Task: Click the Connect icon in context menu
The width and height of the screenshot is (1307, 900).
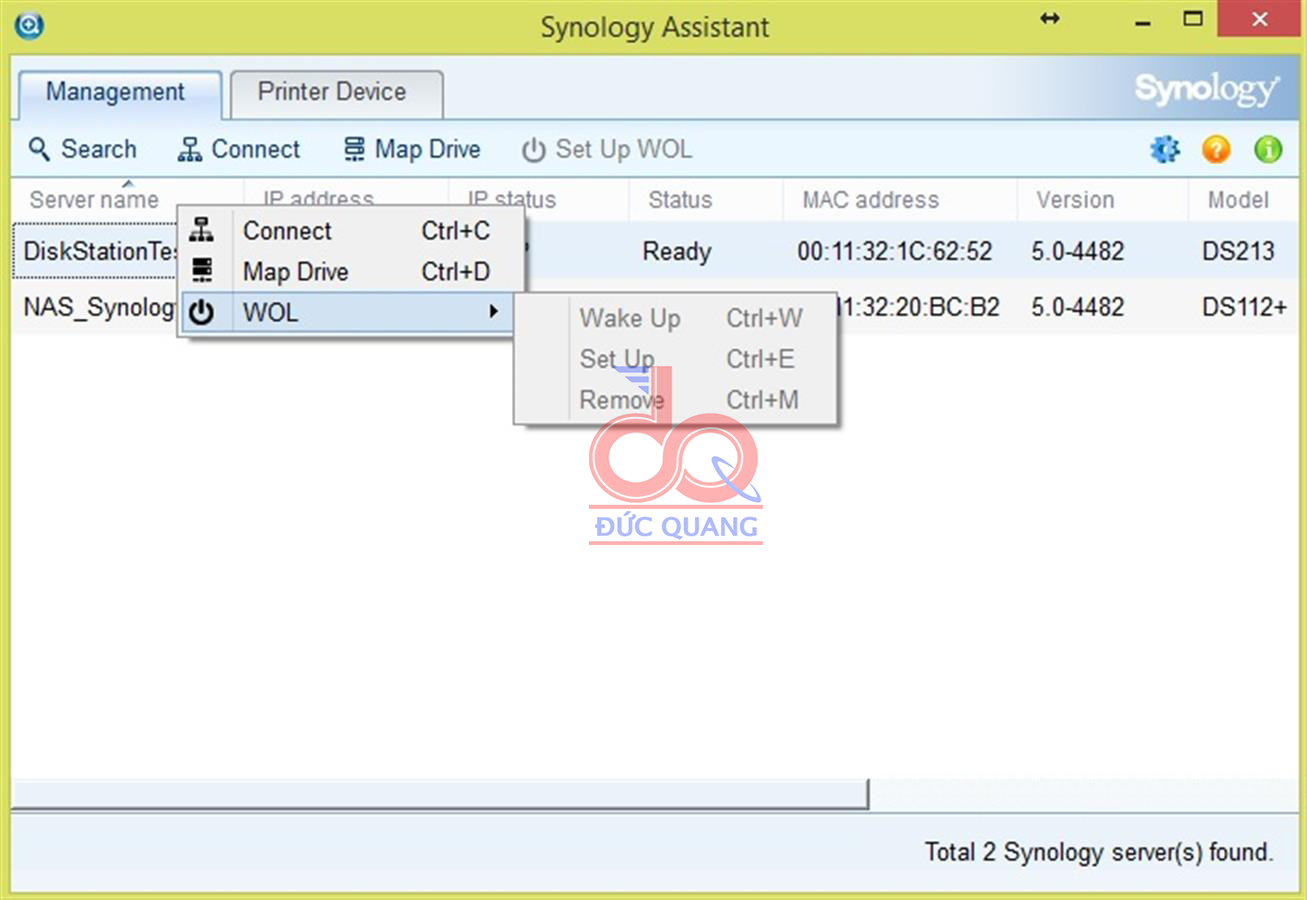Action: coord(201,230)
